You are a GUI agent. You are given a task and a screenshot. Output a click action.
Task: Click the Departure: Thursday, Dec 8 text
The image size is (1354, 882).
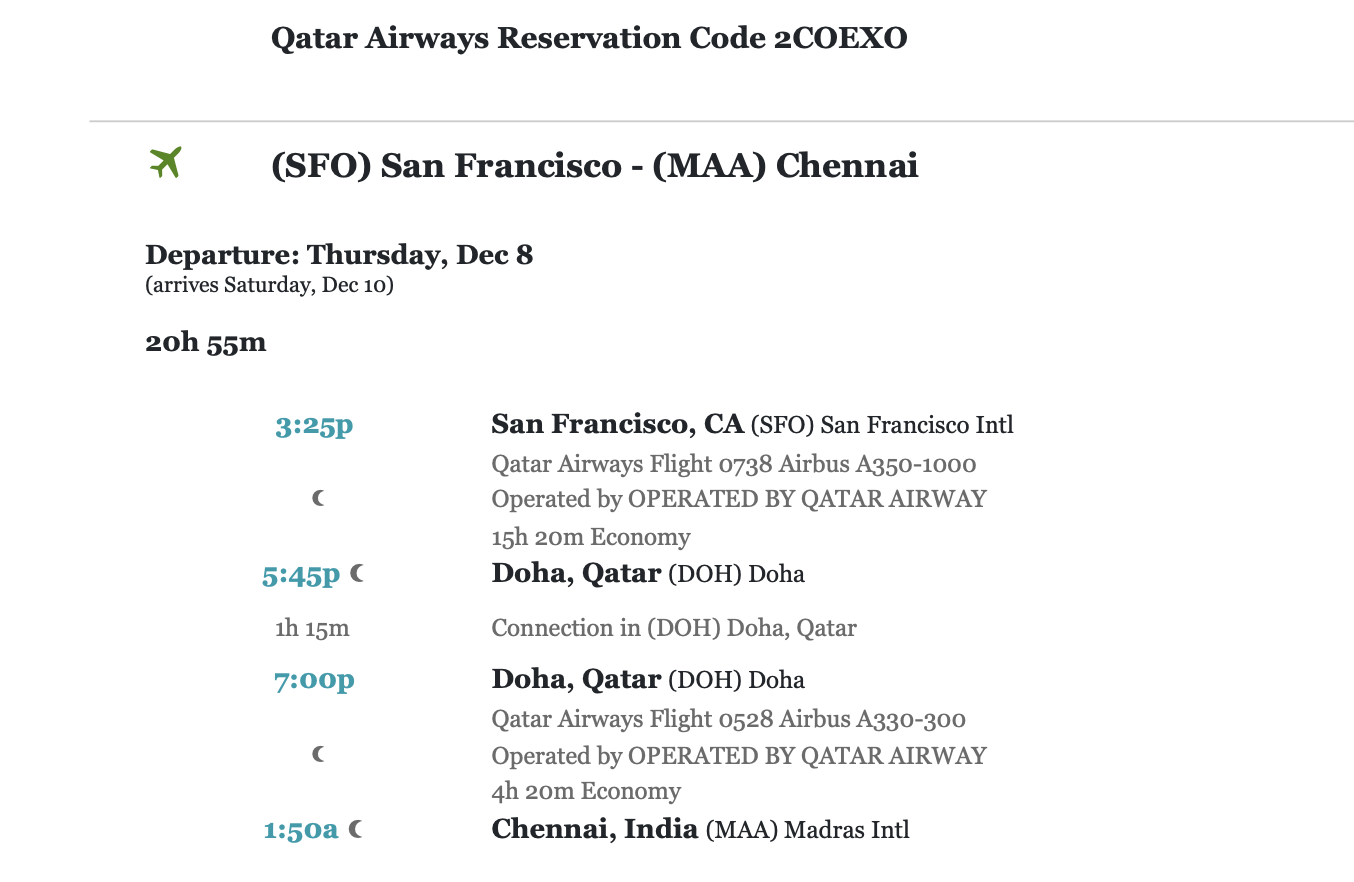pos(339,255)
